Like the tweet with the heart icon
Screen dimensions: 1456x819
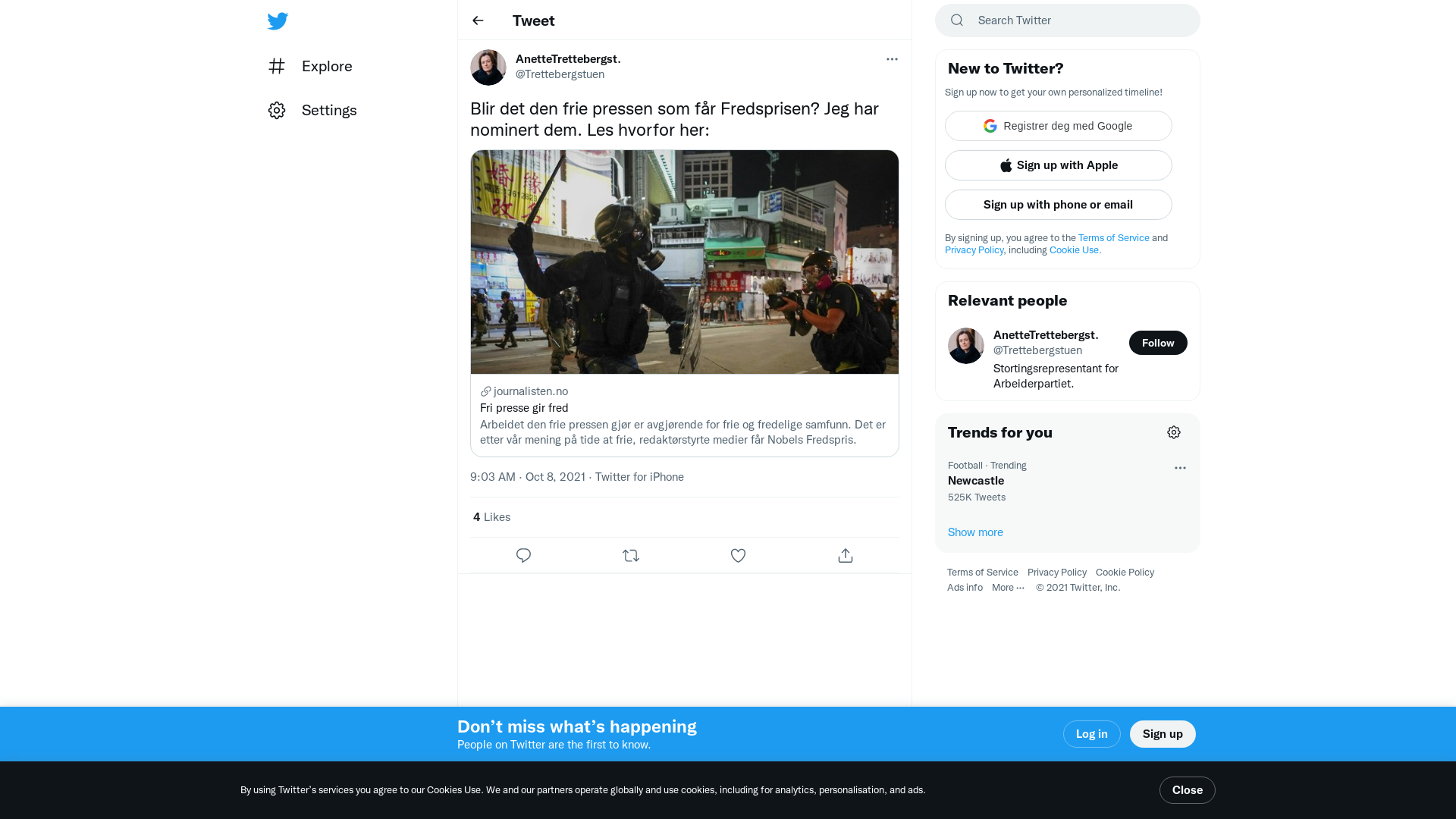point(738,556)
